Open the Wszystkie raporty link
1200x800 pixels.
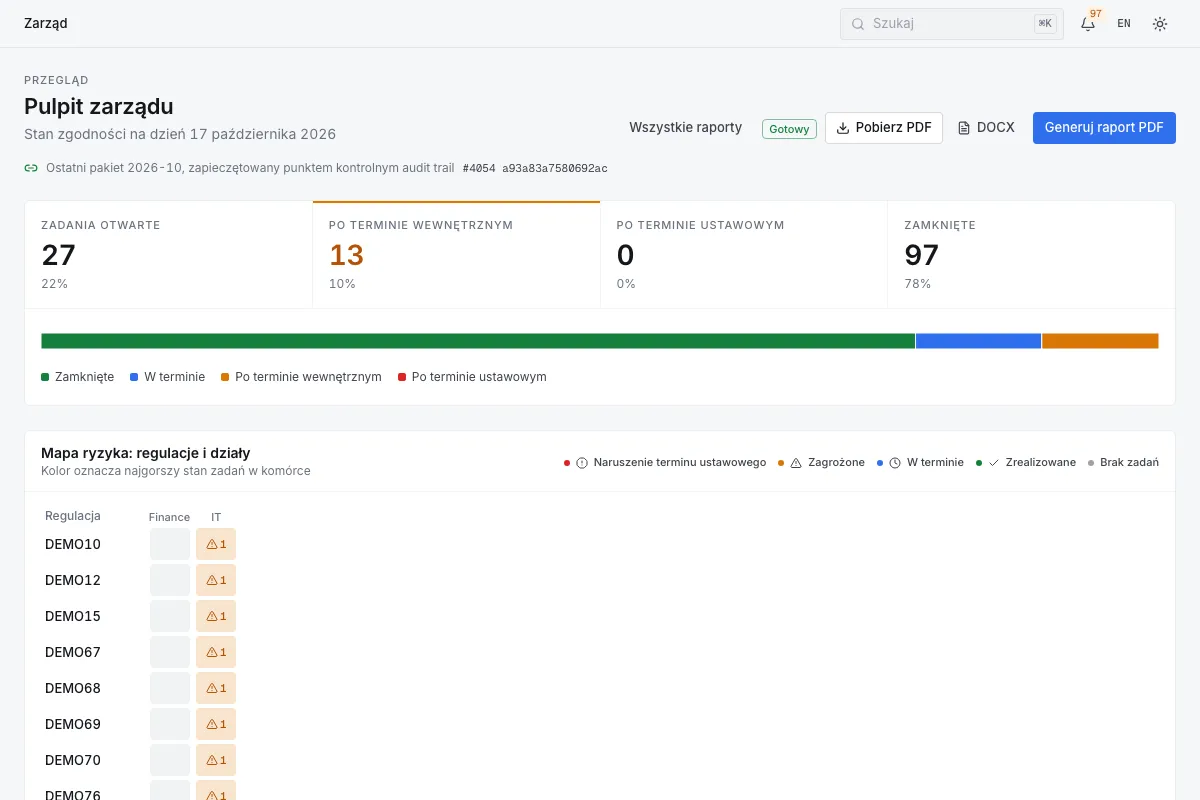click(x=686, y=127)
